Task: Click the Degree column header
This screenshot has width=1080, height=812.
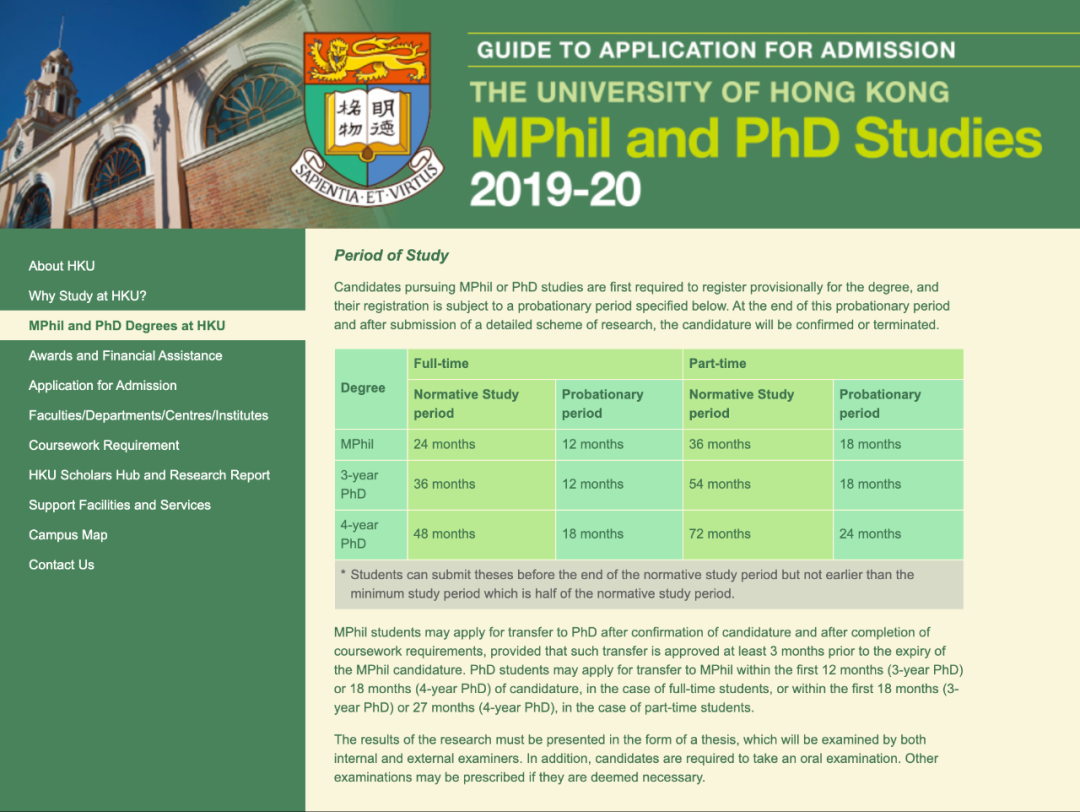Action: (371, 388)
